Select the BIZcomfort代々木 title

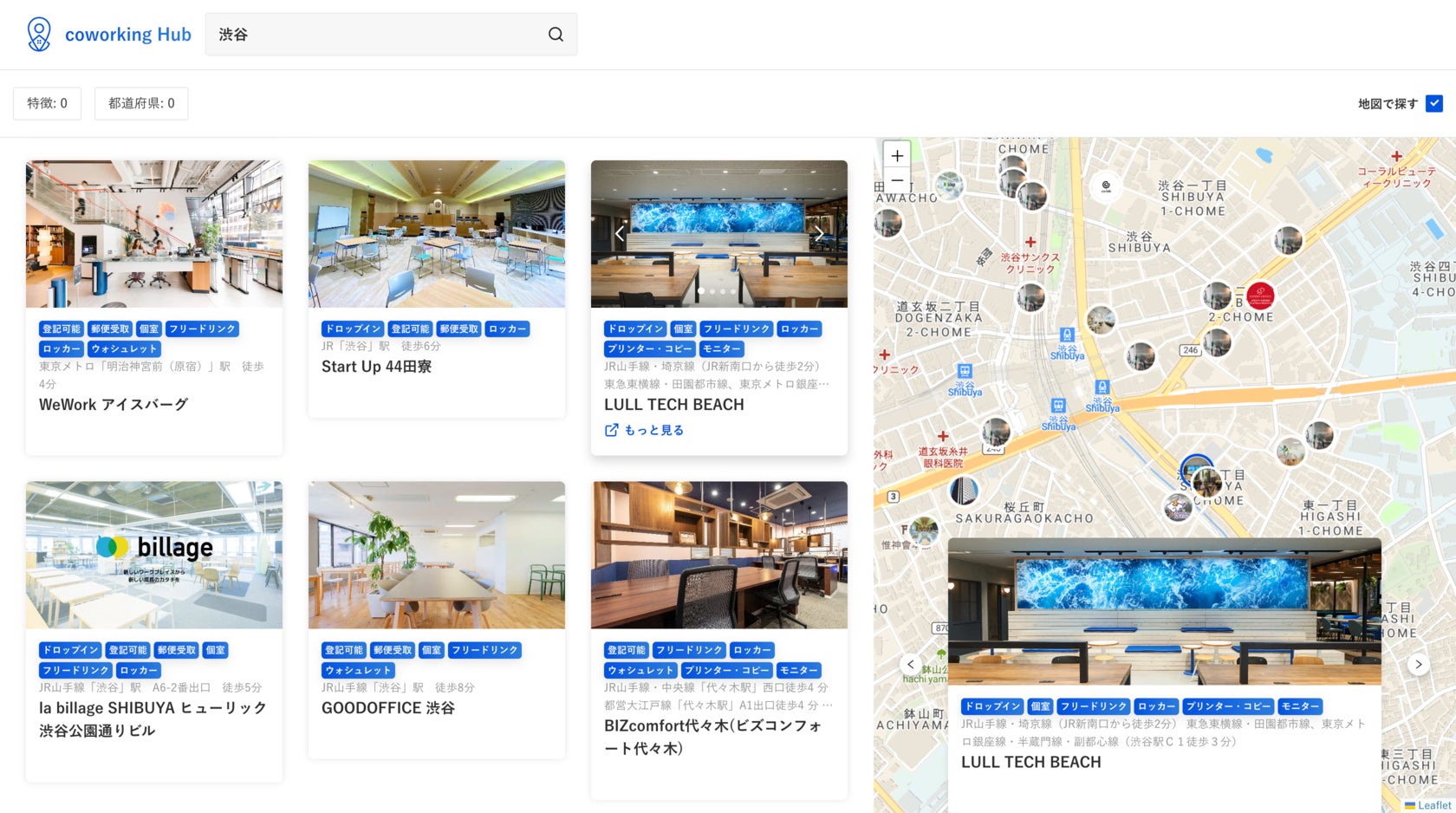pos(713,737)
